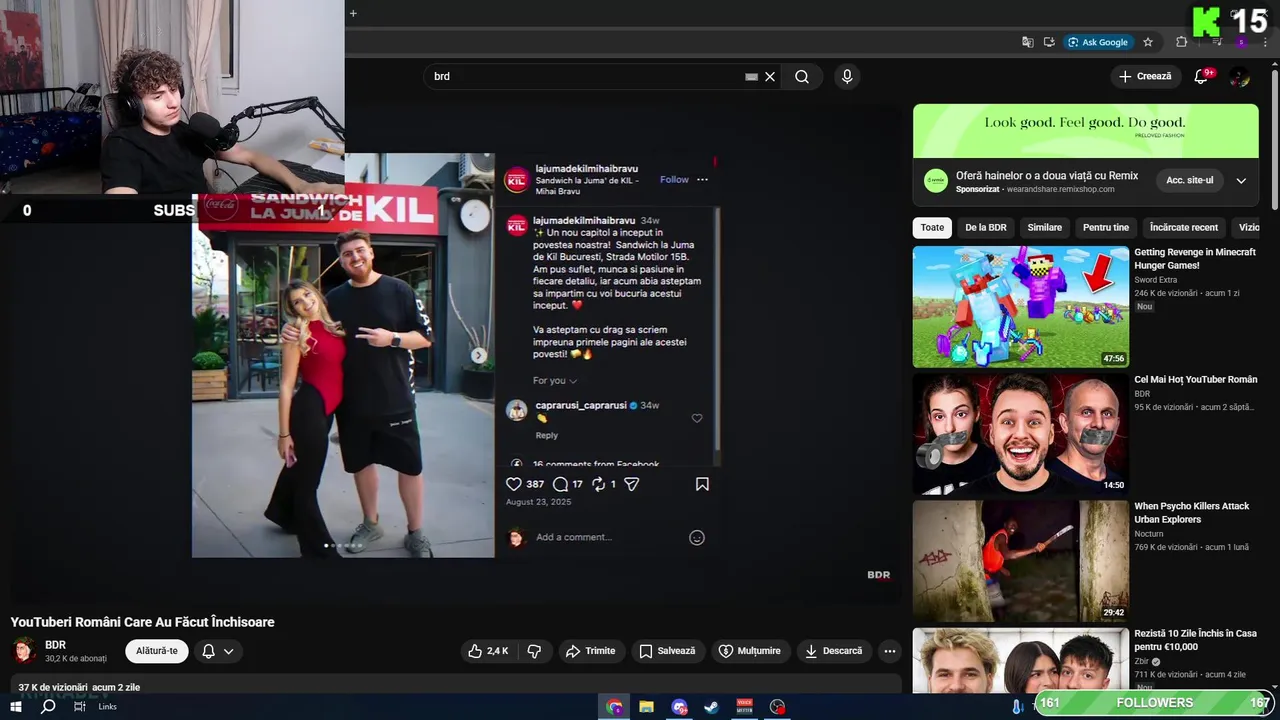Open YouTube notifications bell
The height and width of the screenshot is (720, 1280).
click(x=1202, y=77)
